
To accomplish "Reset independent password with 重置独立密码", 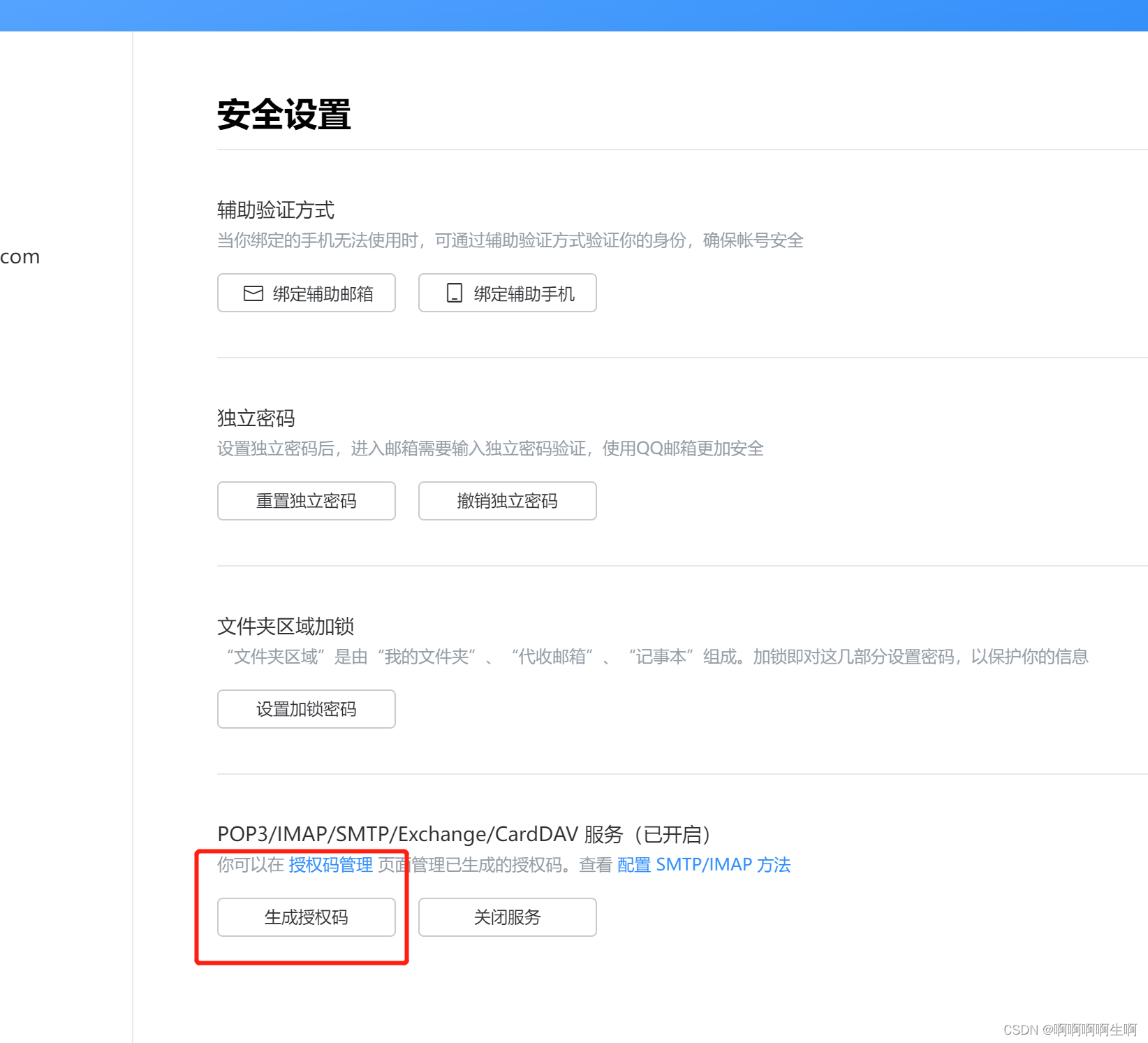I will coord(306,501).
